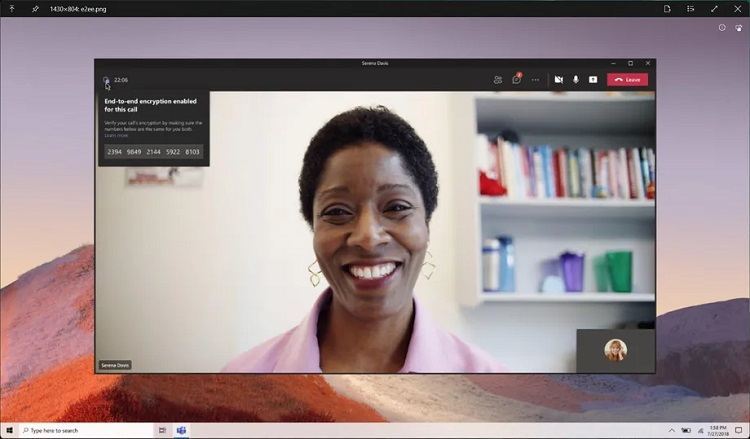The height and width of the screenshot is (439, 750).
Task: Open the viewer's list options menu icon
Action: pos(690,8)
